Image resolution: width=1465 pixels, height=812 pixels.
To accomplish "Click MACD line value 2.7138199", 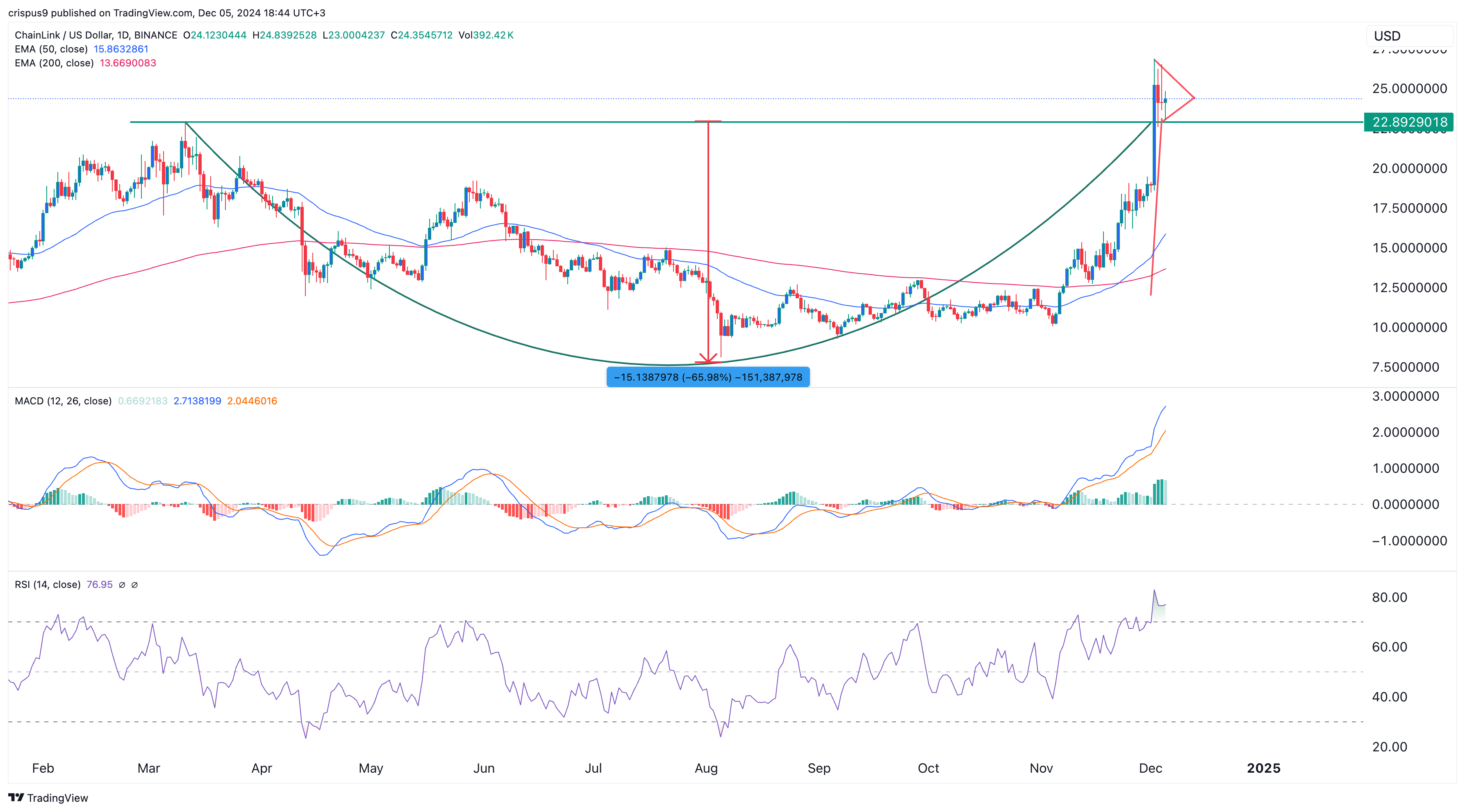I will (197, 401).
